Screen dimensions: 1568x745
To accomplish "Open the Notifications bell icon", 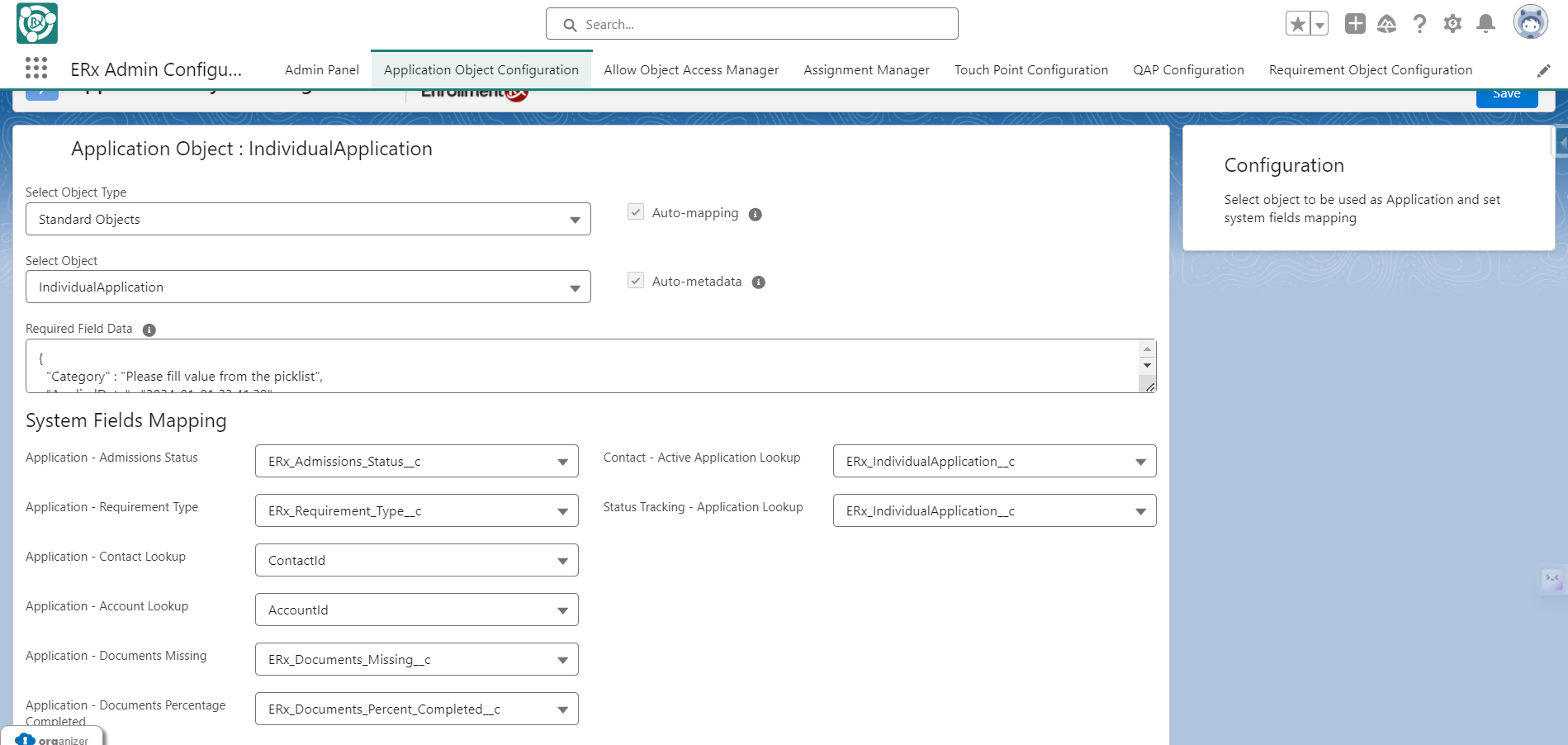I will click(1485, 24).
